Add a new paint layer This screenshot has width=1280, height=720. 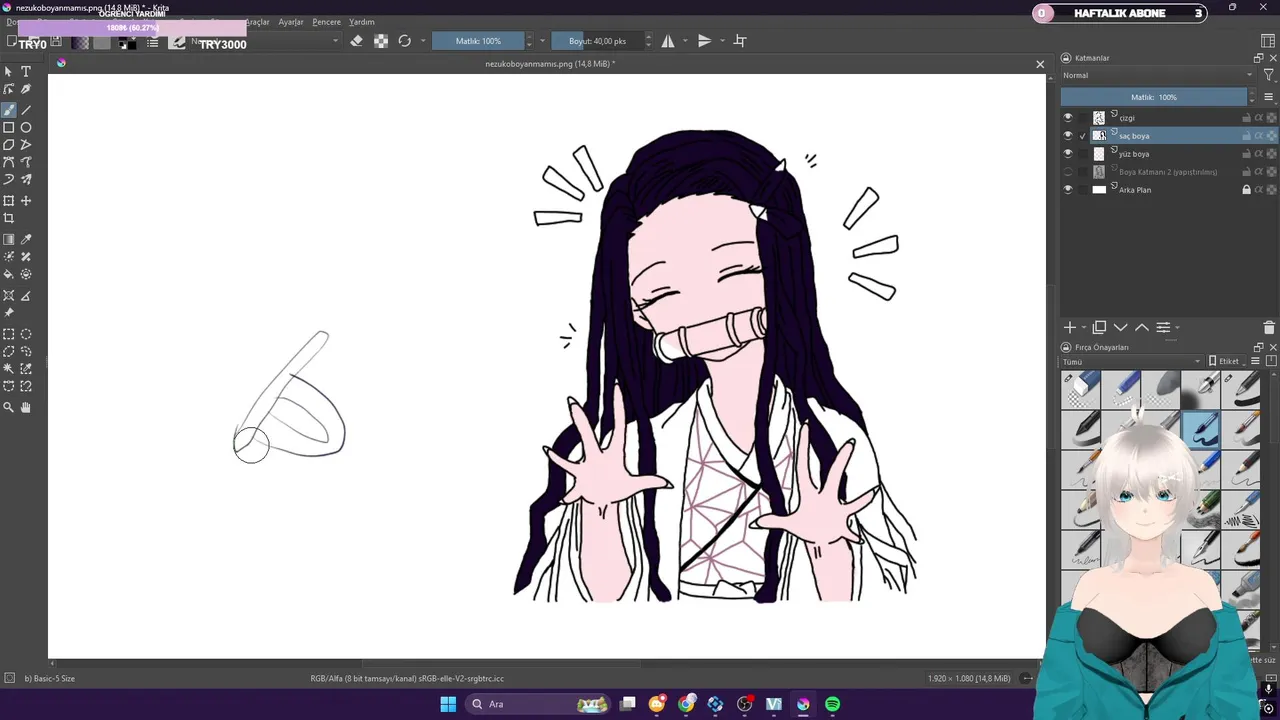(x=1069, y=328)
